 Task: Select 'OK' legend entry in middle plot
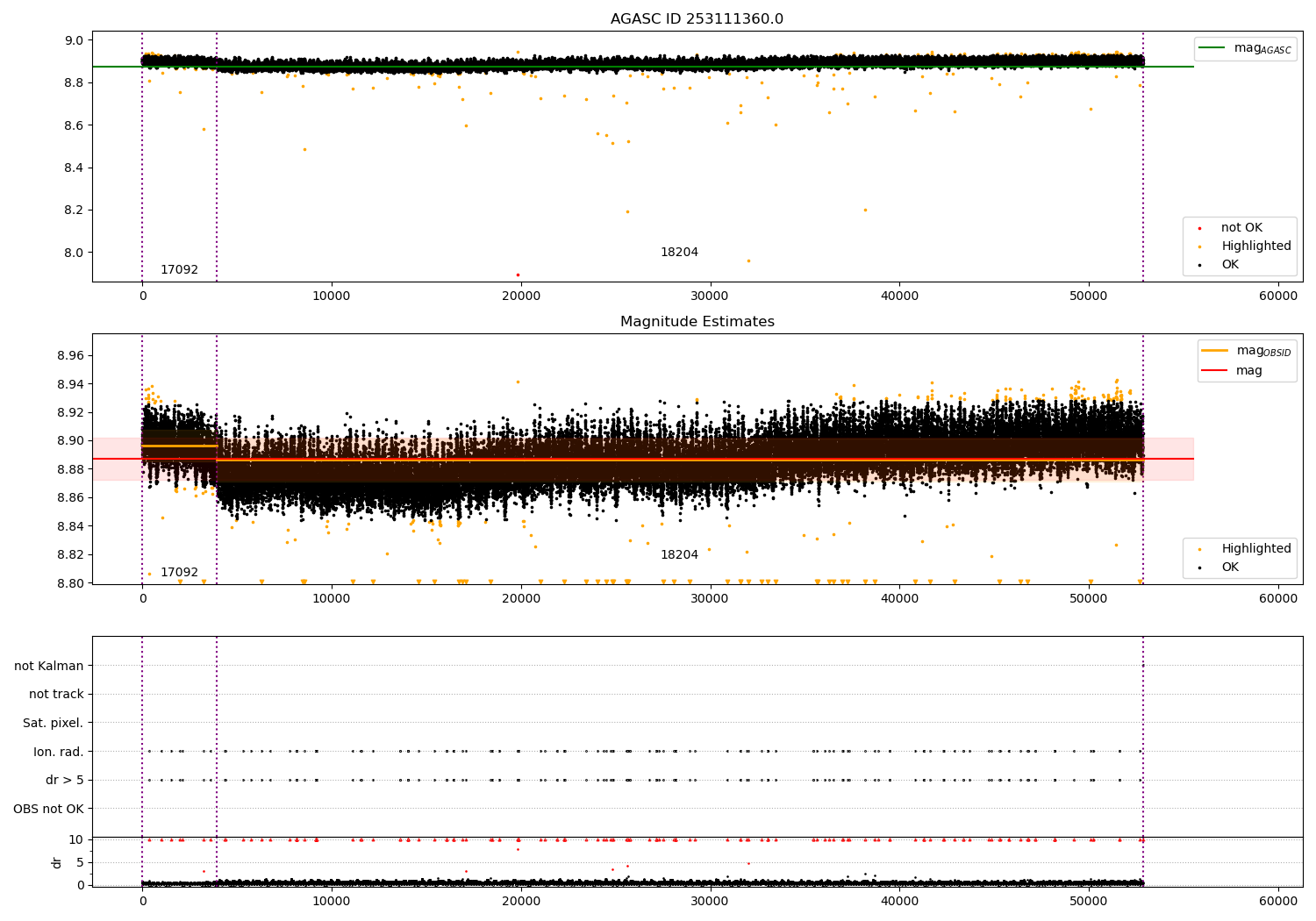pos(1230,568)
